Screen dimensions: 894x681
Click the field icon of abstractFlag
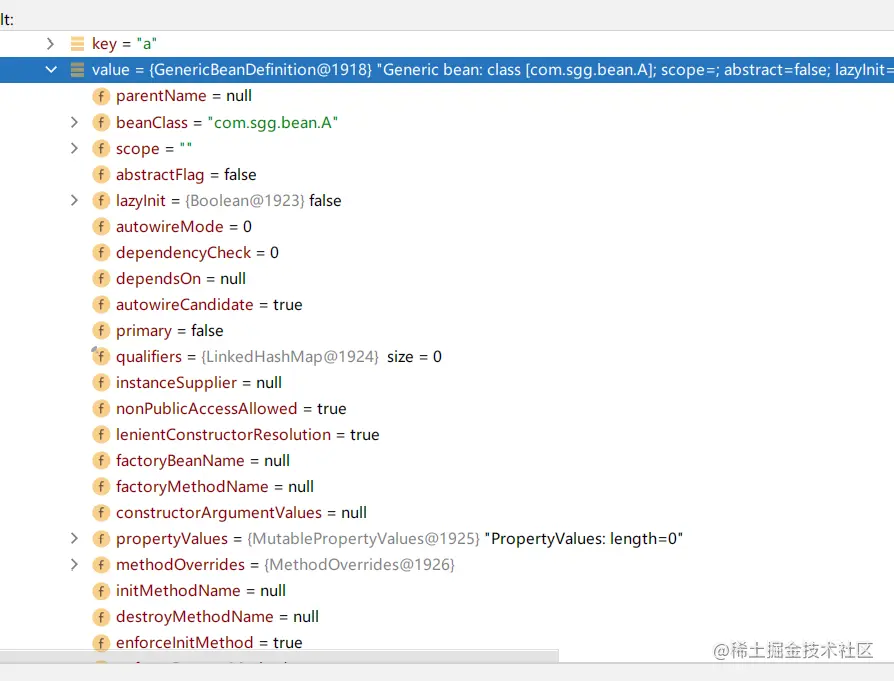(101, 175)
